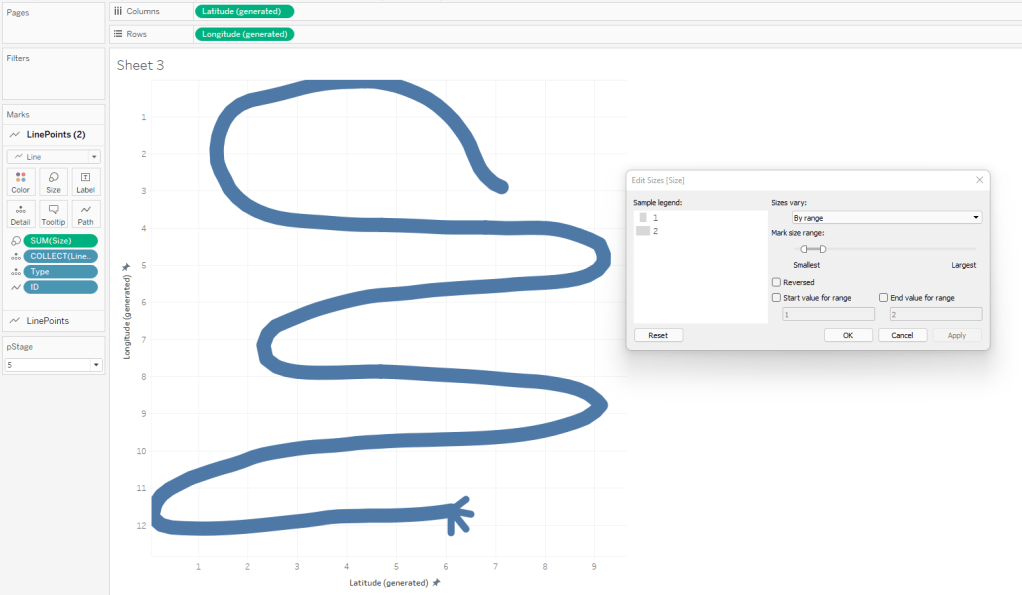
Task: Click the pin icon beside Latitude axis title
Action: [x=436, y=582]
